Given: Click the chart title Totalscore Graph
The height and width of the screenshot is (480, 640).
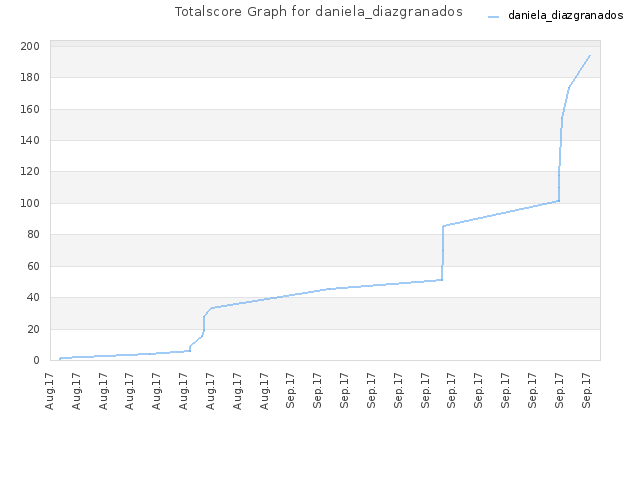Looking at the screenshot, I should tap(318, 11).
